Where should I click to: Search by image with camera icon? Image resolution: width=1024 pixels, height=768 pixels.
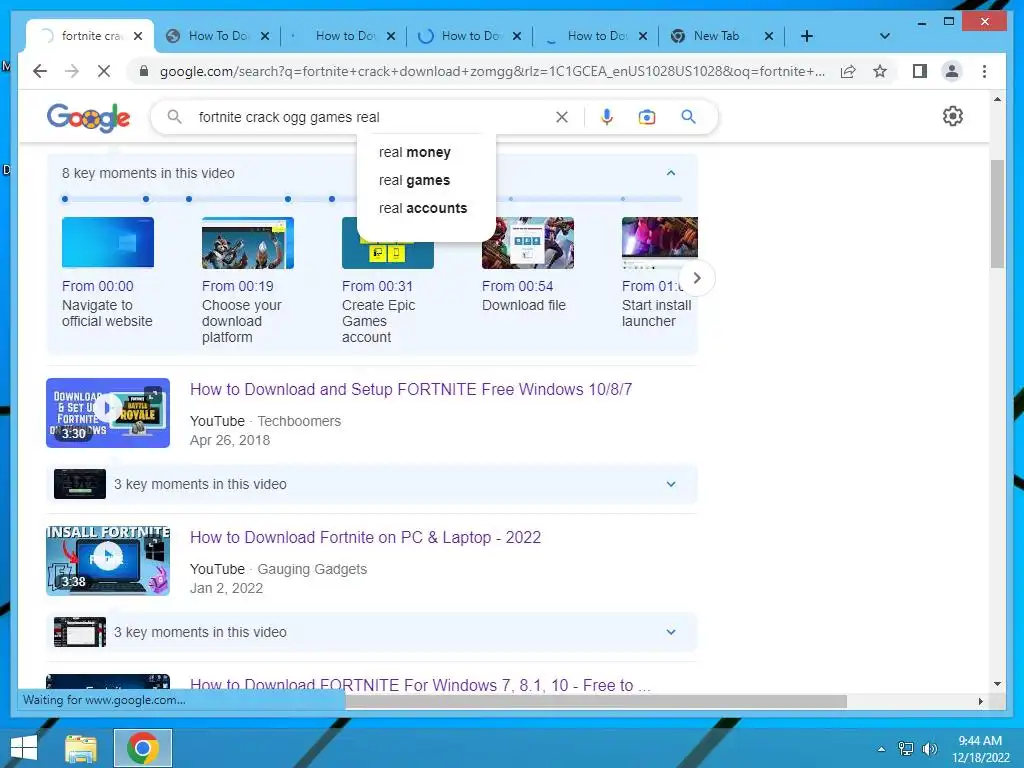click(647, 117)
